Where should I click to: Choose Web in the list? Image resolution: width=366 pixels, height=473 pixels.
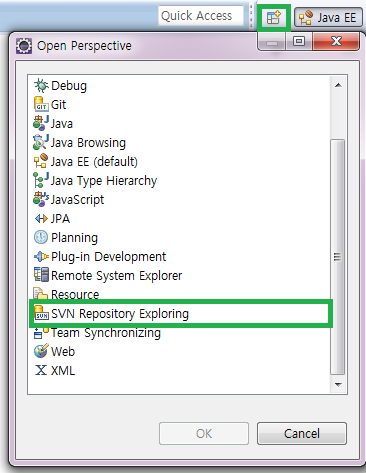coord(63,352)
